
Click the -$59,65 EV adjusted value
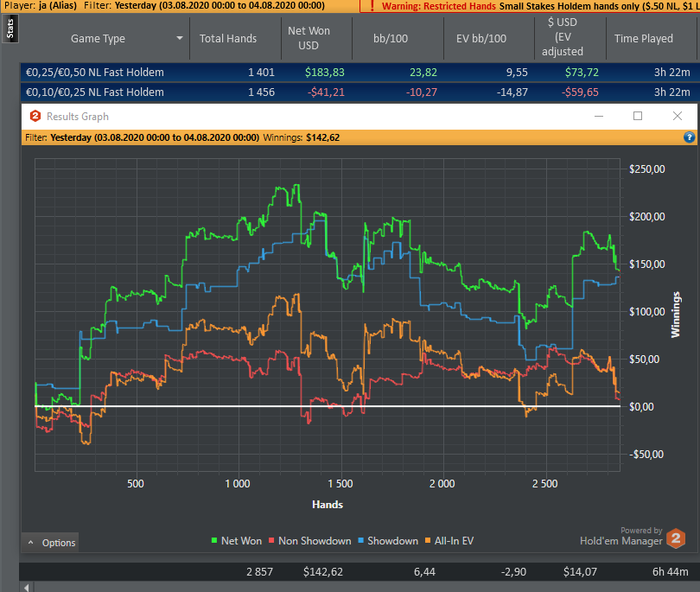(x=580, y=92)
